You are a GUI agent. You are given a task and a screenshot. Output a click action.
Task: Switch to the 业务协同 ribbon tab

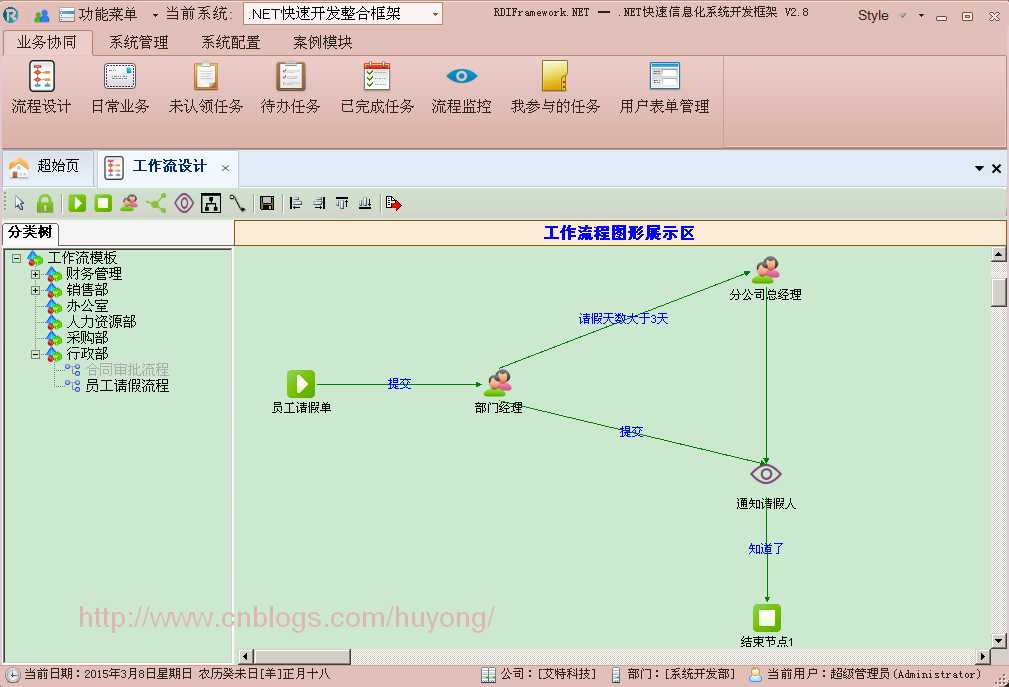[46, 42]
